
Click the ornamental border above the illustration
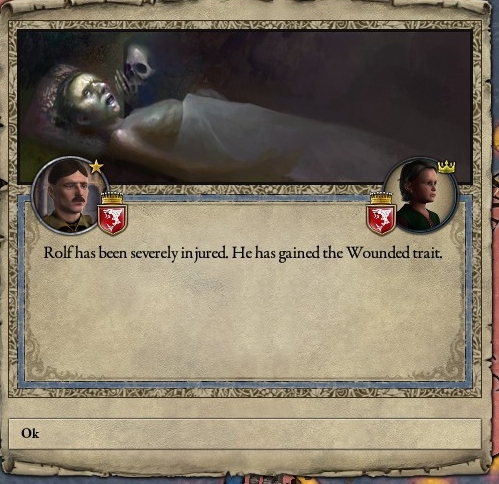pos(245,25)
